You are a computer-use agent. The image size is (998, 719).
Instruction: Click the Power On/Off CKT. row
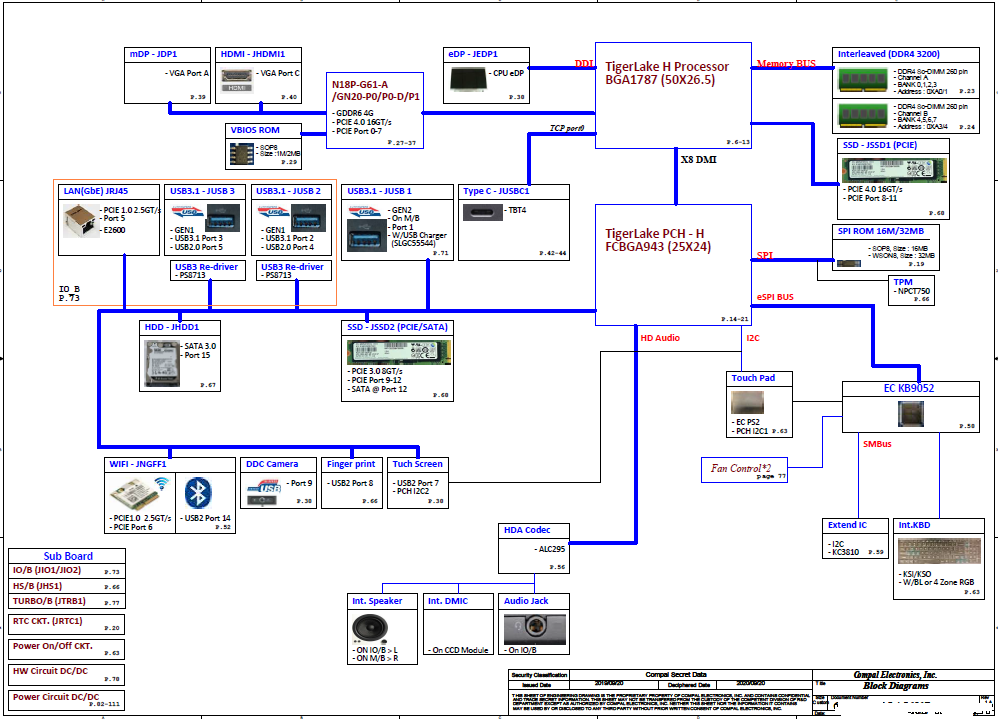tap(67, 649)
